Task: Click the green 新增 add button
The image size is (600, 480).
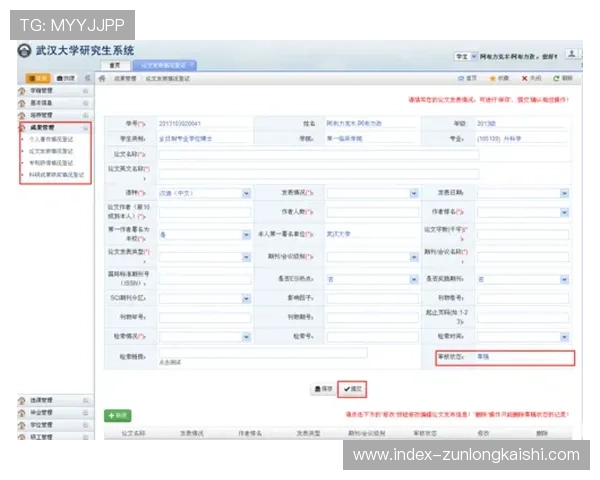Action: coord(117,416)
